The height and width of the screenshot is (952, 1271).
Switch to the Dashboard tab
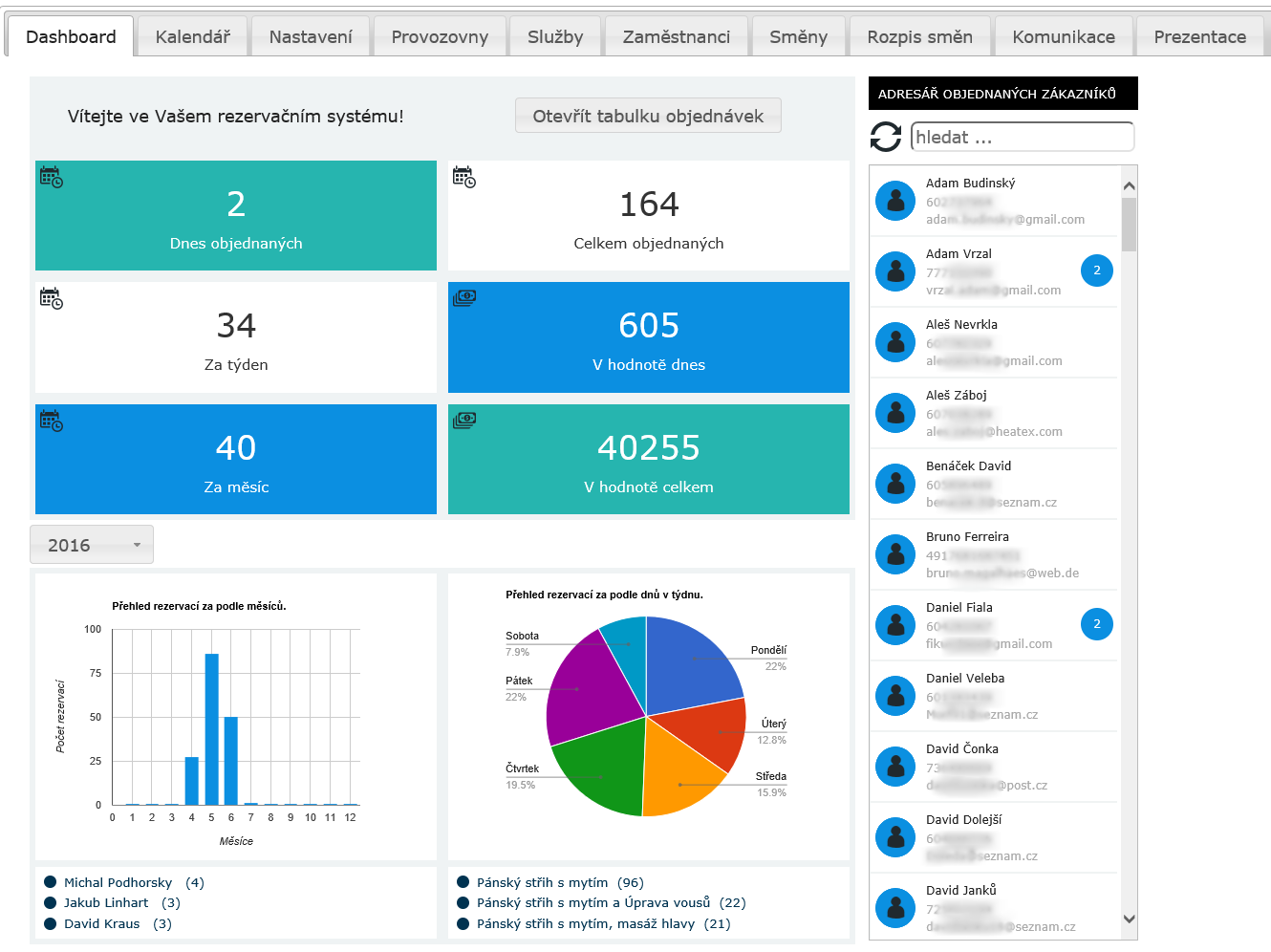pyautogui.click(x=71, y=36)
